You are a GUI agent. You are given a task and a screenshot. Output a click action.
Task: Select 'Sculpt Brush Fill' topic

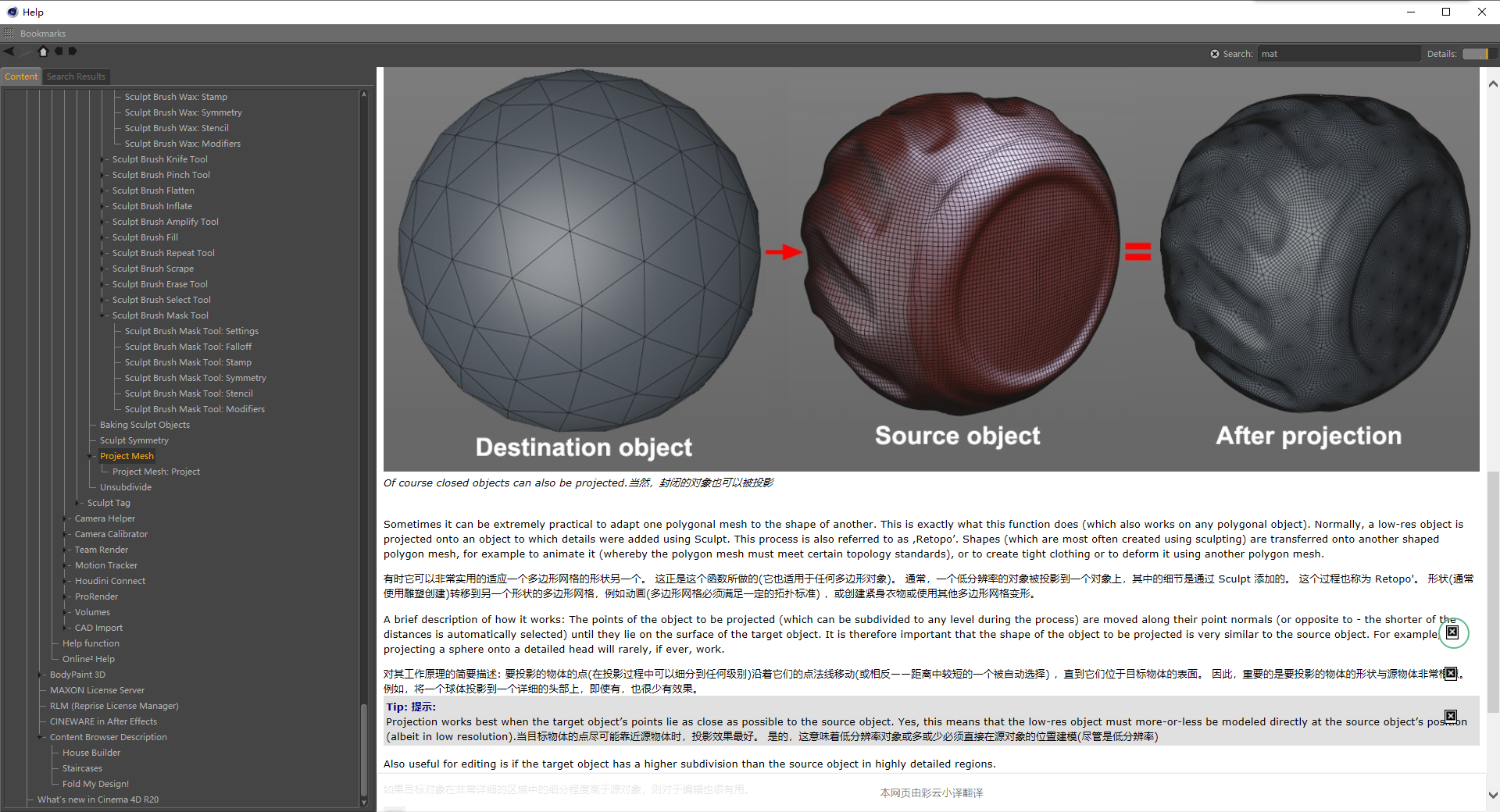145,237
